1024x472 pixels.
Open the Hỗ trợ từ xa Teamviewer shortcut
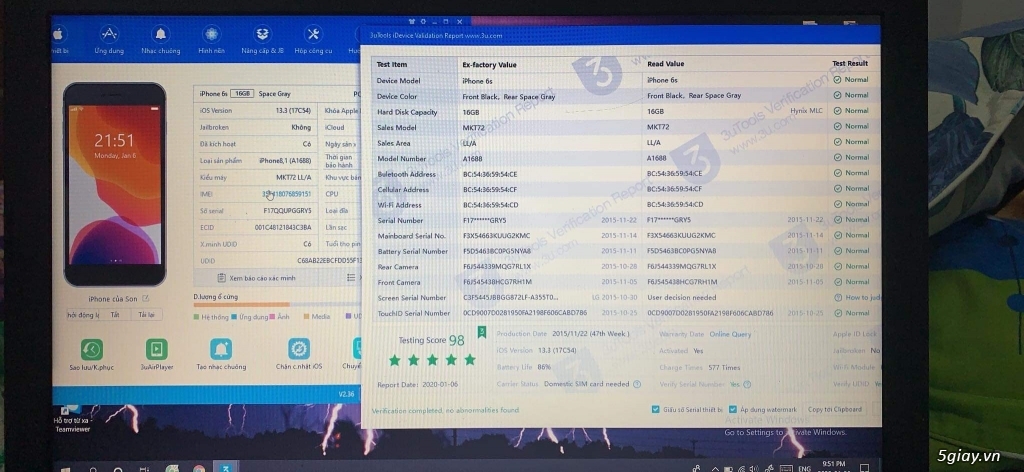pyautogui.click(x=72, y=420)
